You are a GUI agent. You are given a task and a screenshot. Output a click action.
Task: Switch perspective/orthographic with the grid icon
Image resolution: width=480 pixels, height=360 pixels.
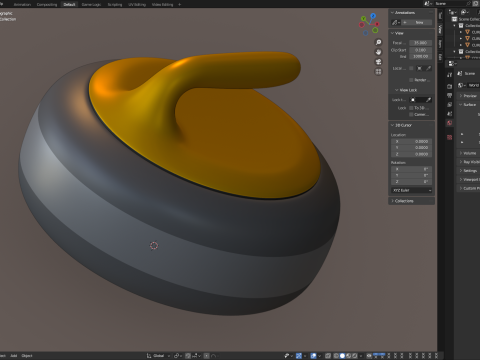coord(378,71)
